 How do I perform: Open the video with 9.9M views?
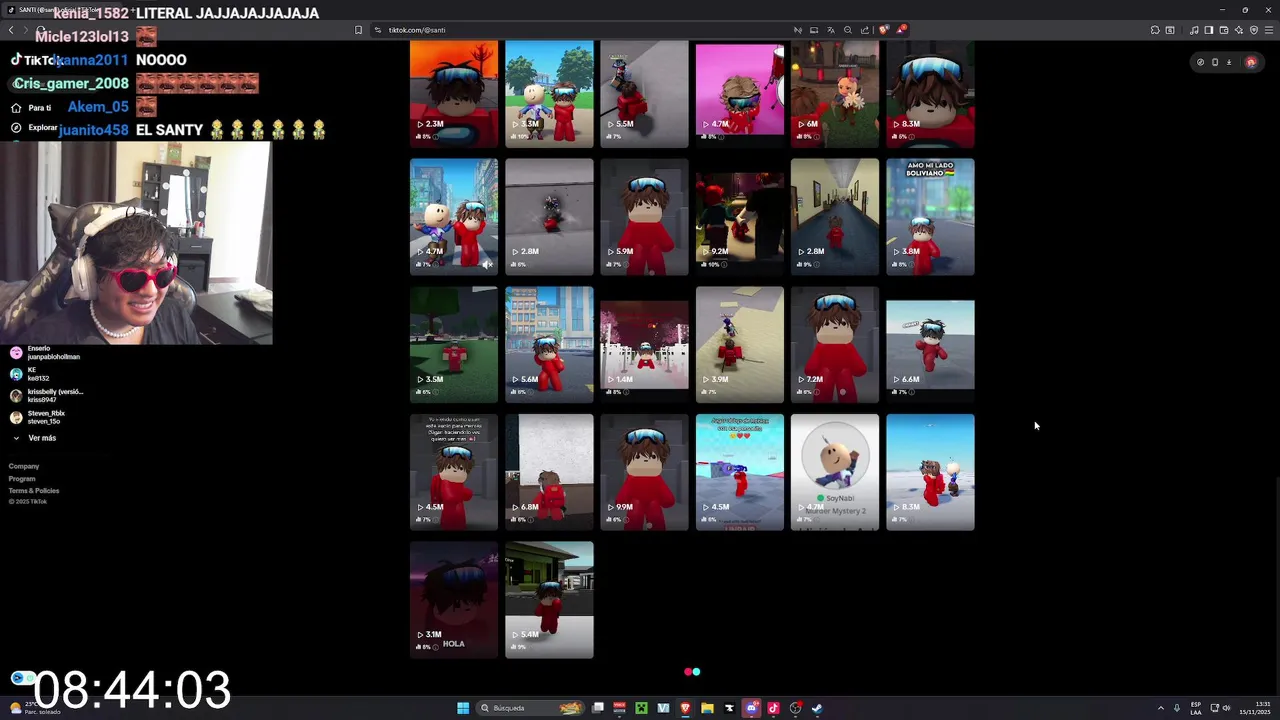click(644, 472)
